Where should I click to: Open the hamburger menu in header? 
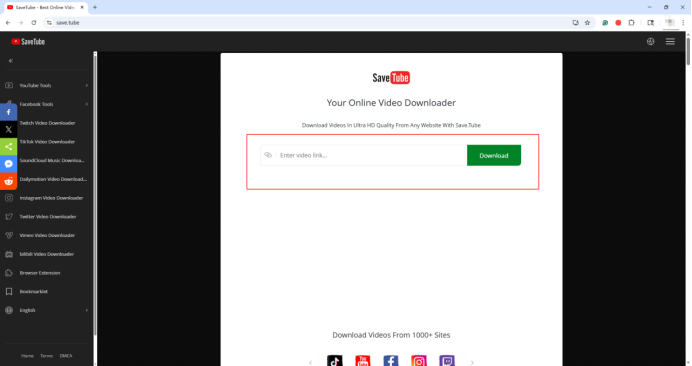(670, 42)
